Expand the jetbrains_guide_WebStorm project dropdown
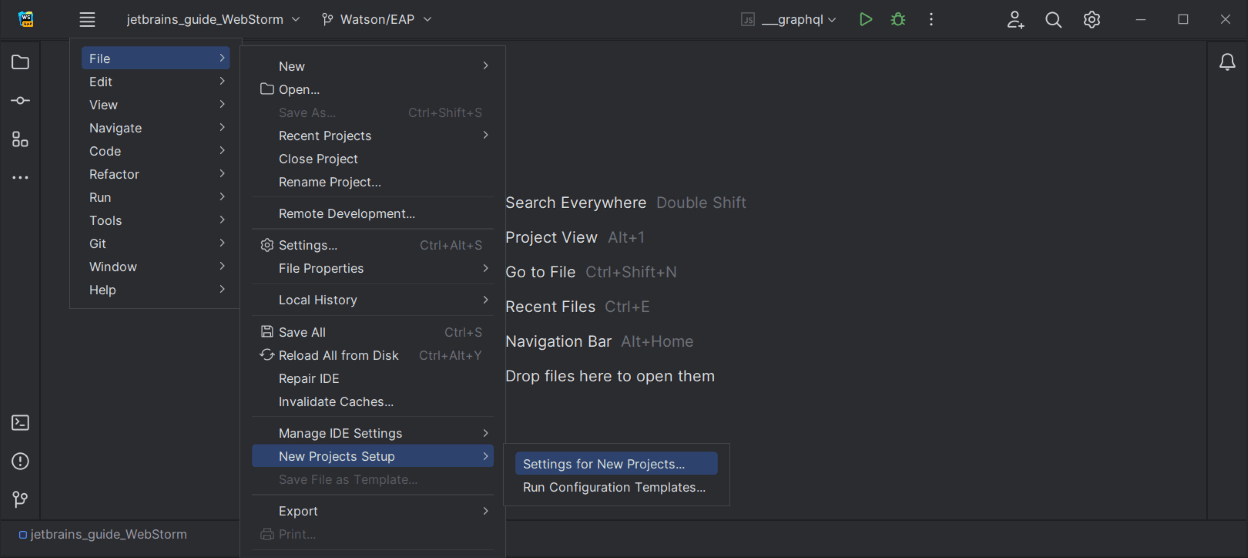1248x558 pixels. point(212,19)
